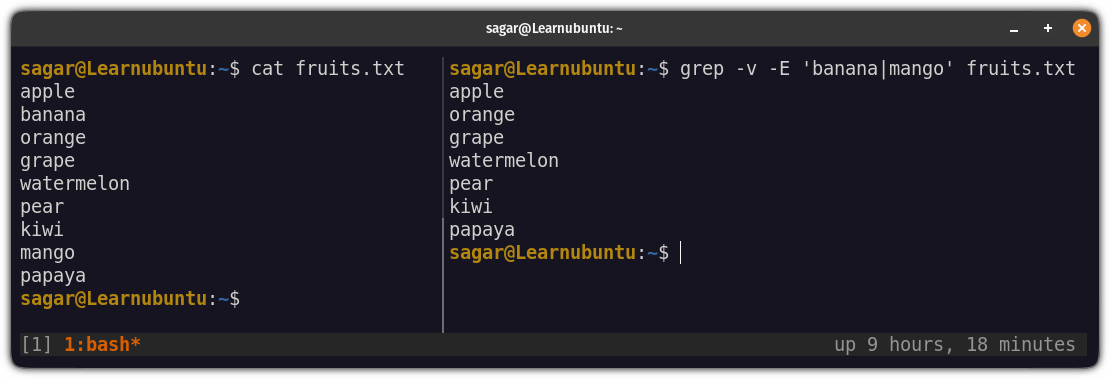Click 'apple' in the right pane output
This screenshot has width=1112, height=381.
point(477,92)
